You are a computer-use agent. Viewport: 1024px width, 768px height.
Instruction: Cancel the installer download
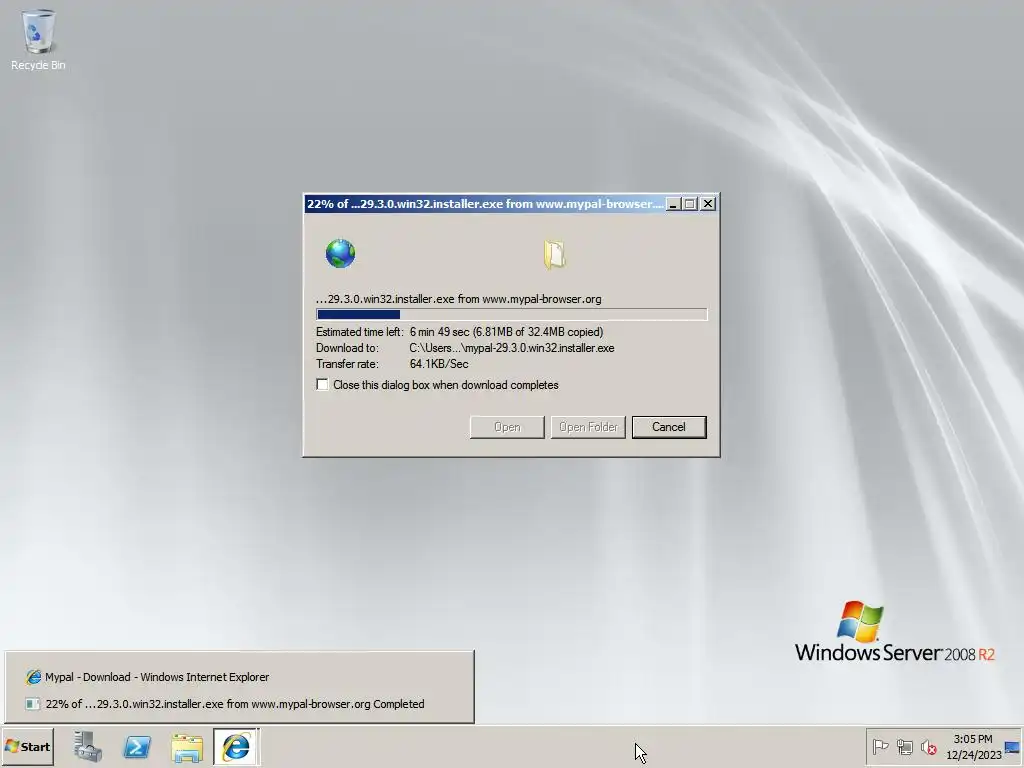coord(669,427)
